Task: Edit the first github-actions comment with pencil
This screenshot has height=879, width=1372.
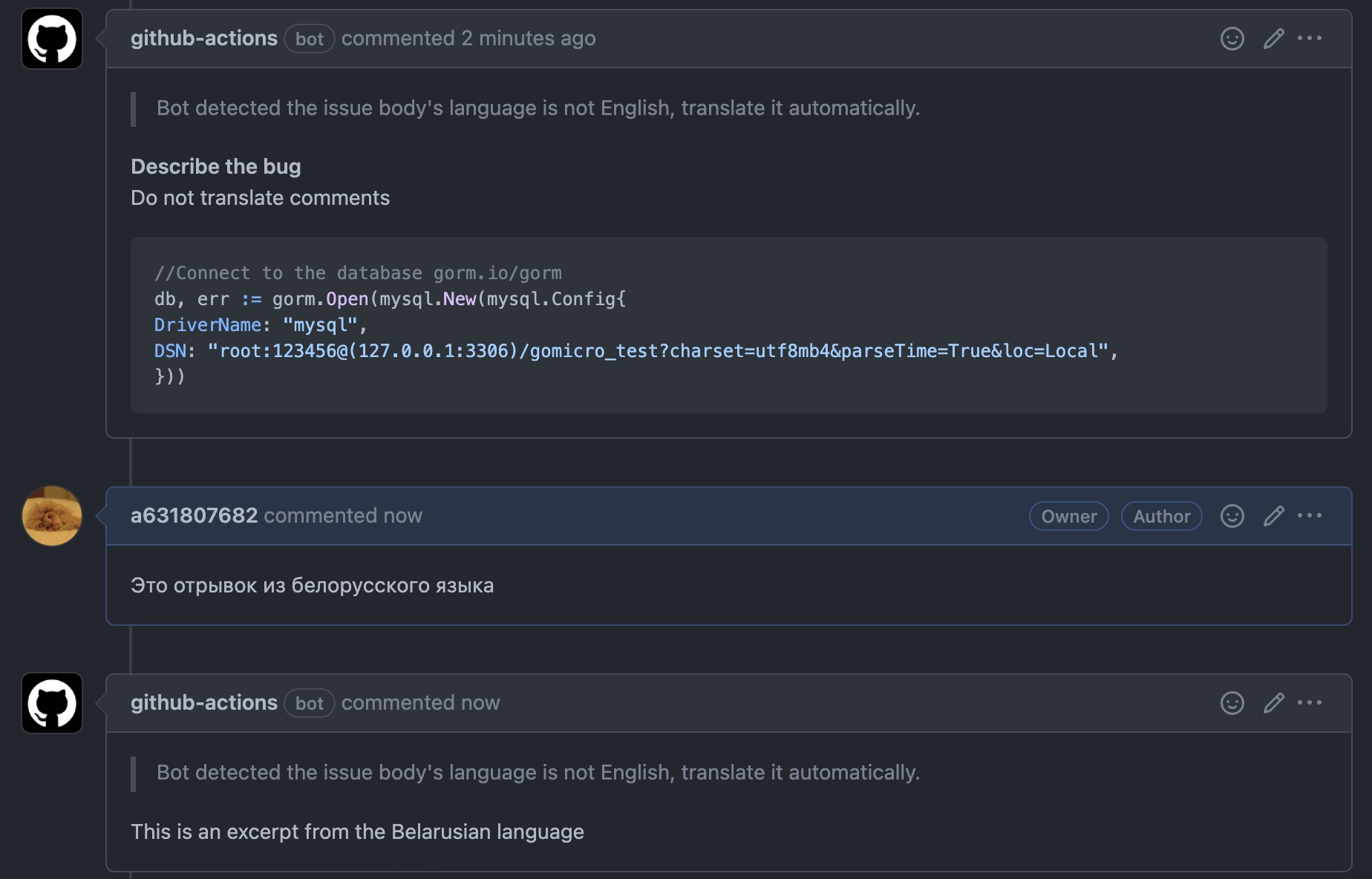Action: point(1273,39)
